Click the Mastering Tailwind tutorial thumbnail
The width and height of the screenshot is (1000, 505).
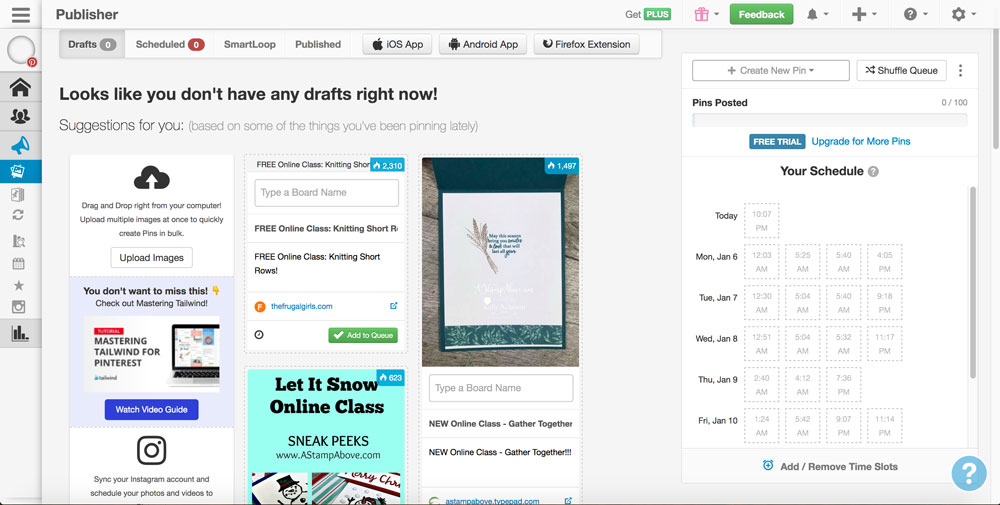pos(152,353)
